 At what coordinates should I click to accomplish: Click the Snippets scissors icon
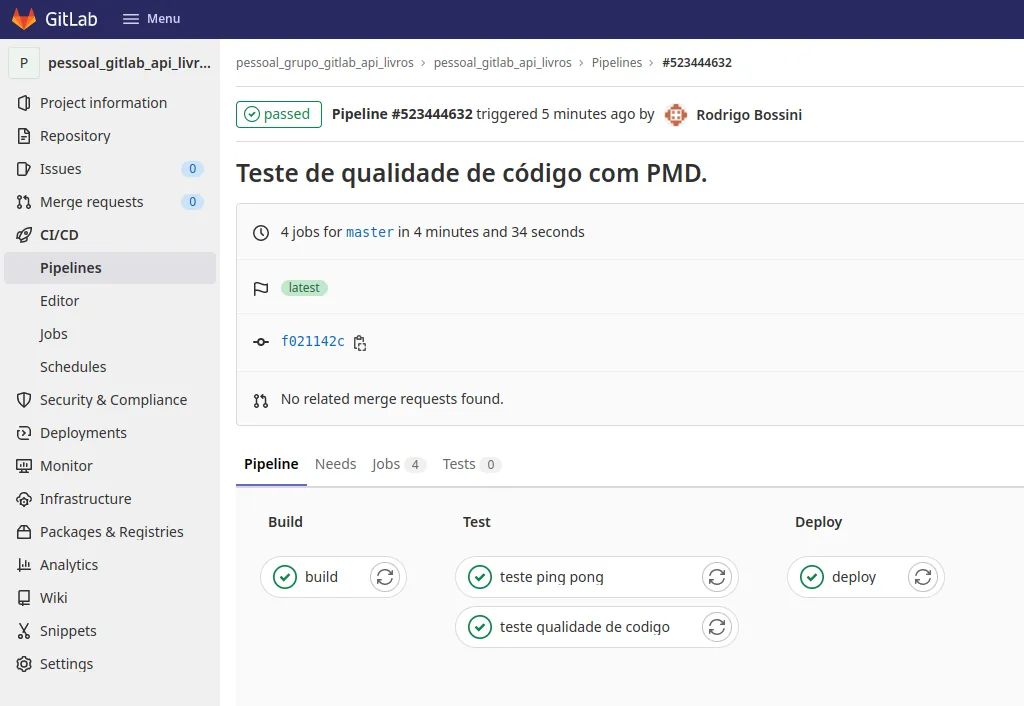(x=24, y=631)
